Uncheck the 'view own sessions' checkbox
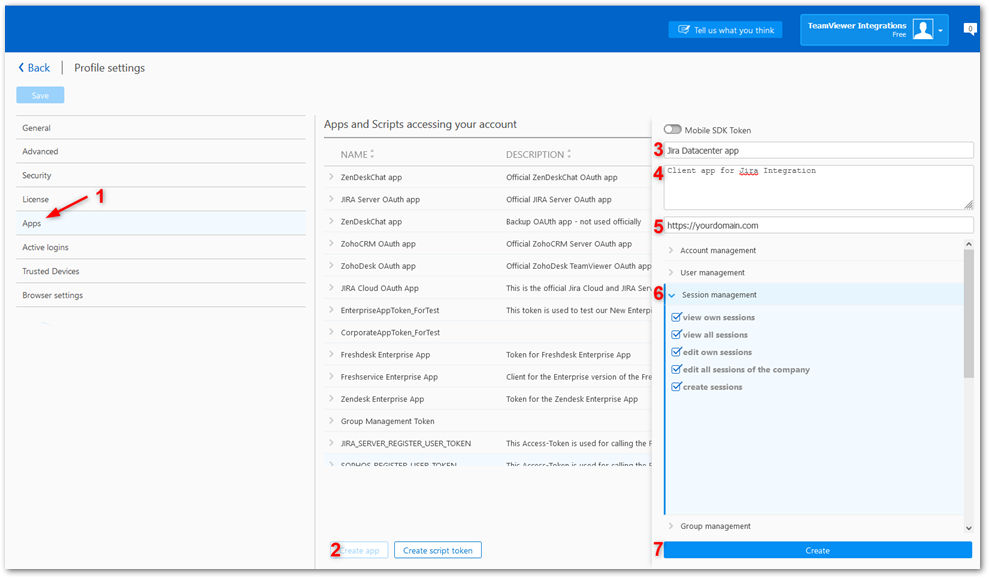 [x=676, y=317]
